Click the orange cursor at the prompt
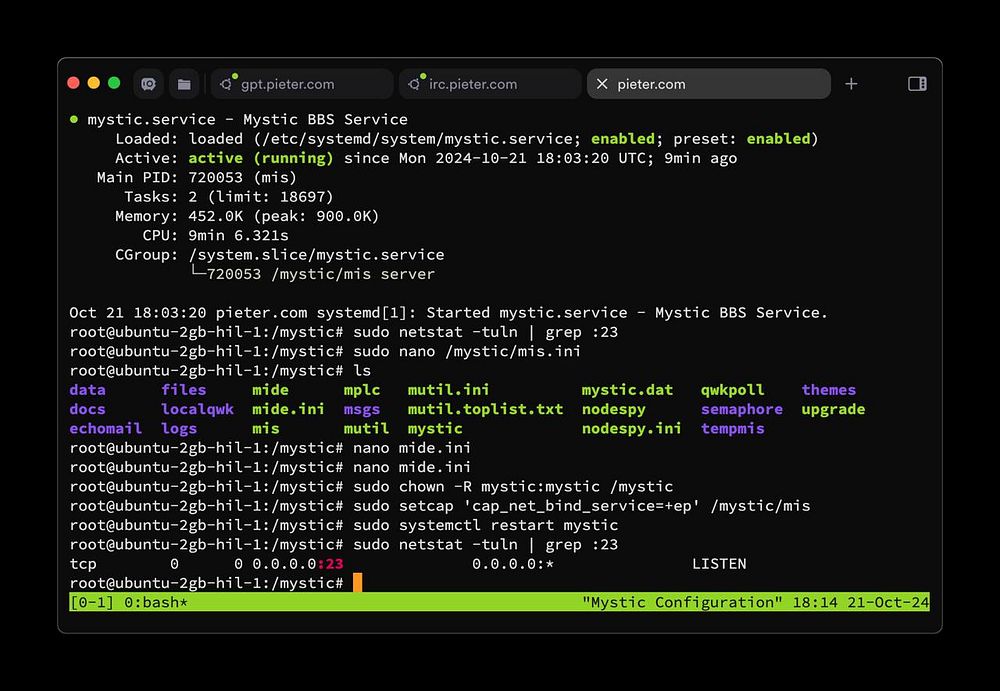This screenshot has width=1000, height=691. 357,583
